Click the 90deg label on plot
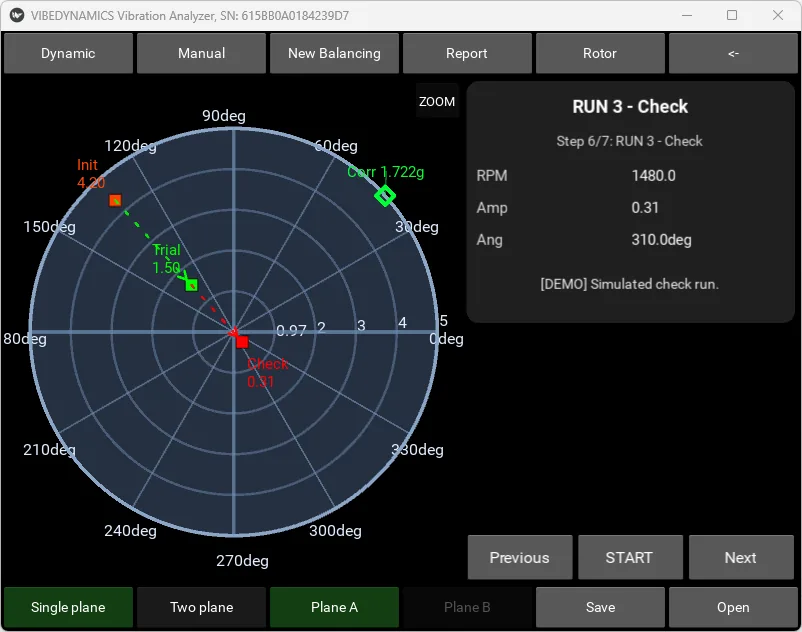 (224, 116)
